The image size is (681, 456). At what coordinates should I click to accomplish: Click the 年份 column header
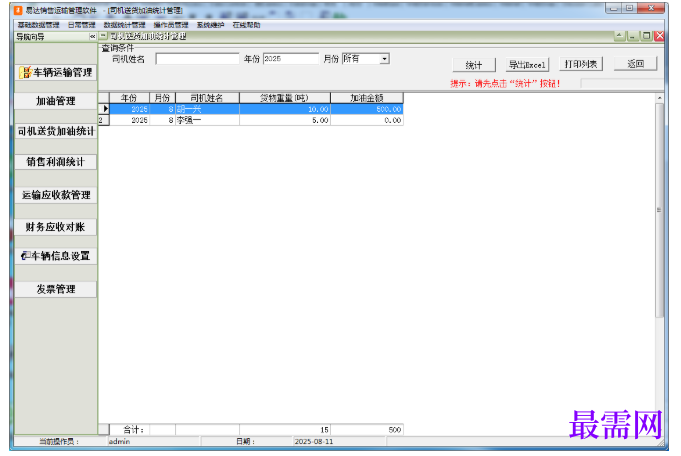click(x=129, y=98)
